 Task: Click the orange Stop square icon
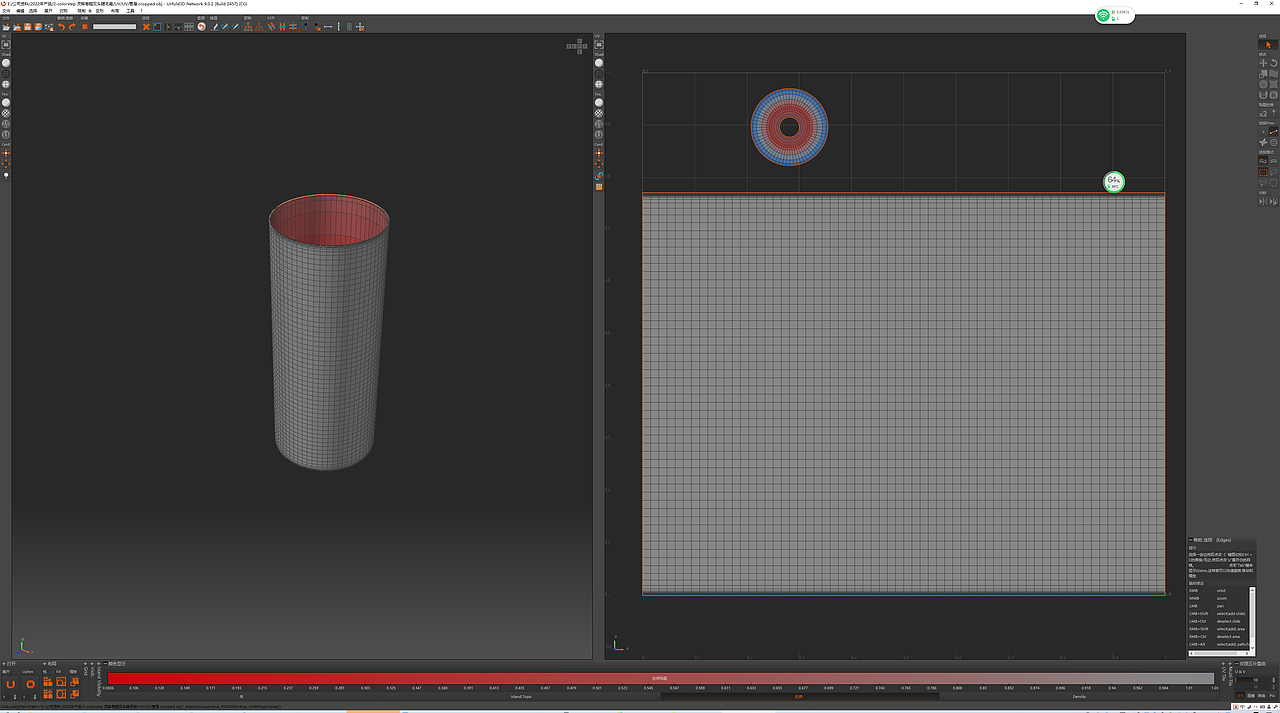tap(84, 27)
